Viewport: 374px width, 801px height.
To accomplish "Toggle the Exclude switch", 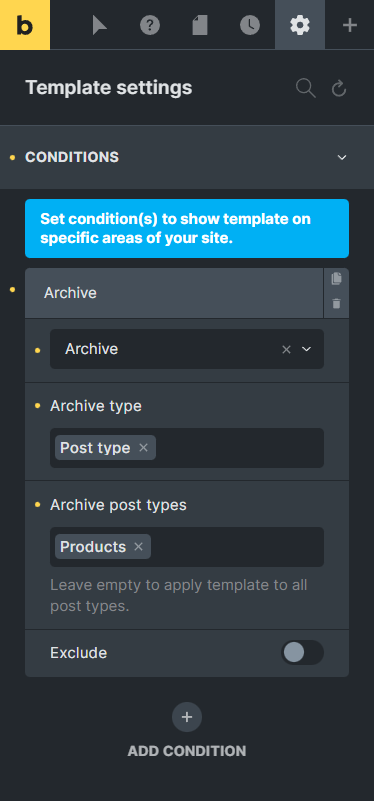I will [302, 652].
